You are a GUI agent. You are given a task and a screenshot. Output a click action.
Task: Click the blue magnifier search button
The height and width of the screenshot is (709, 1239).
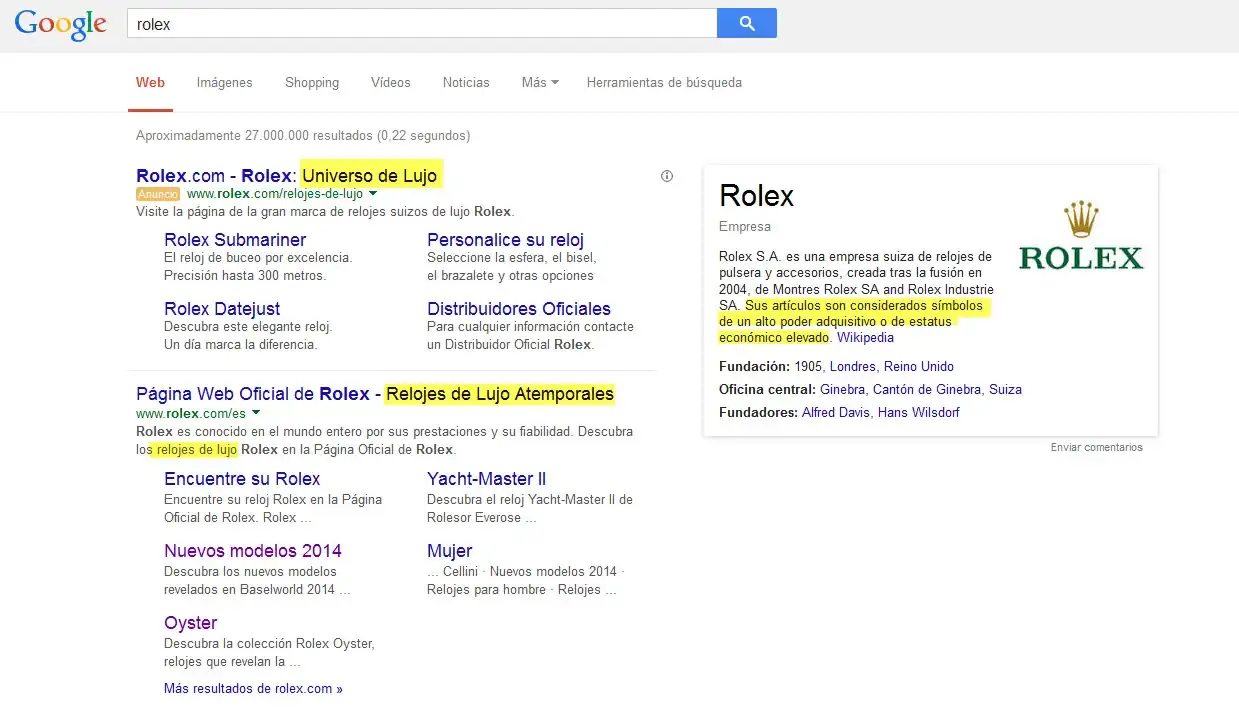[x=747, y=24]
